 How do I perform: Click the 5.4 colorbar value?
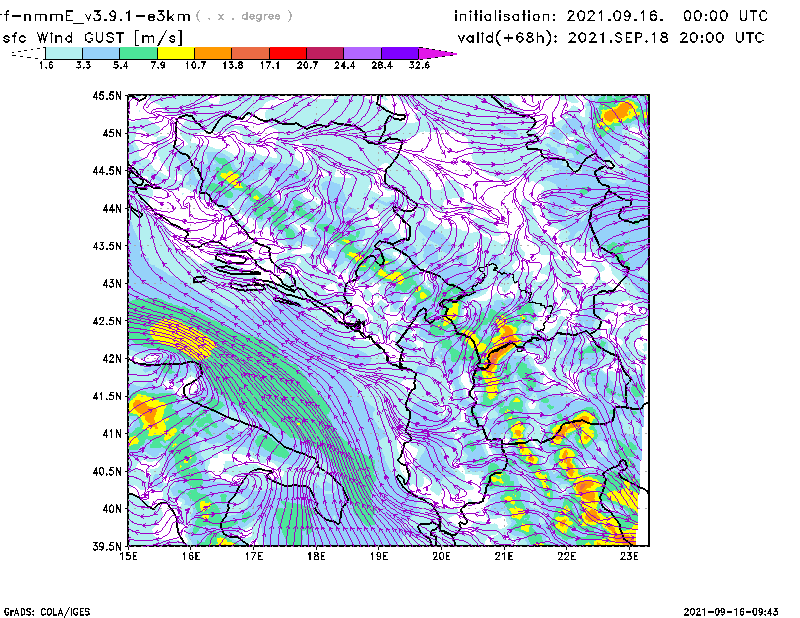(x=120, y=65)
